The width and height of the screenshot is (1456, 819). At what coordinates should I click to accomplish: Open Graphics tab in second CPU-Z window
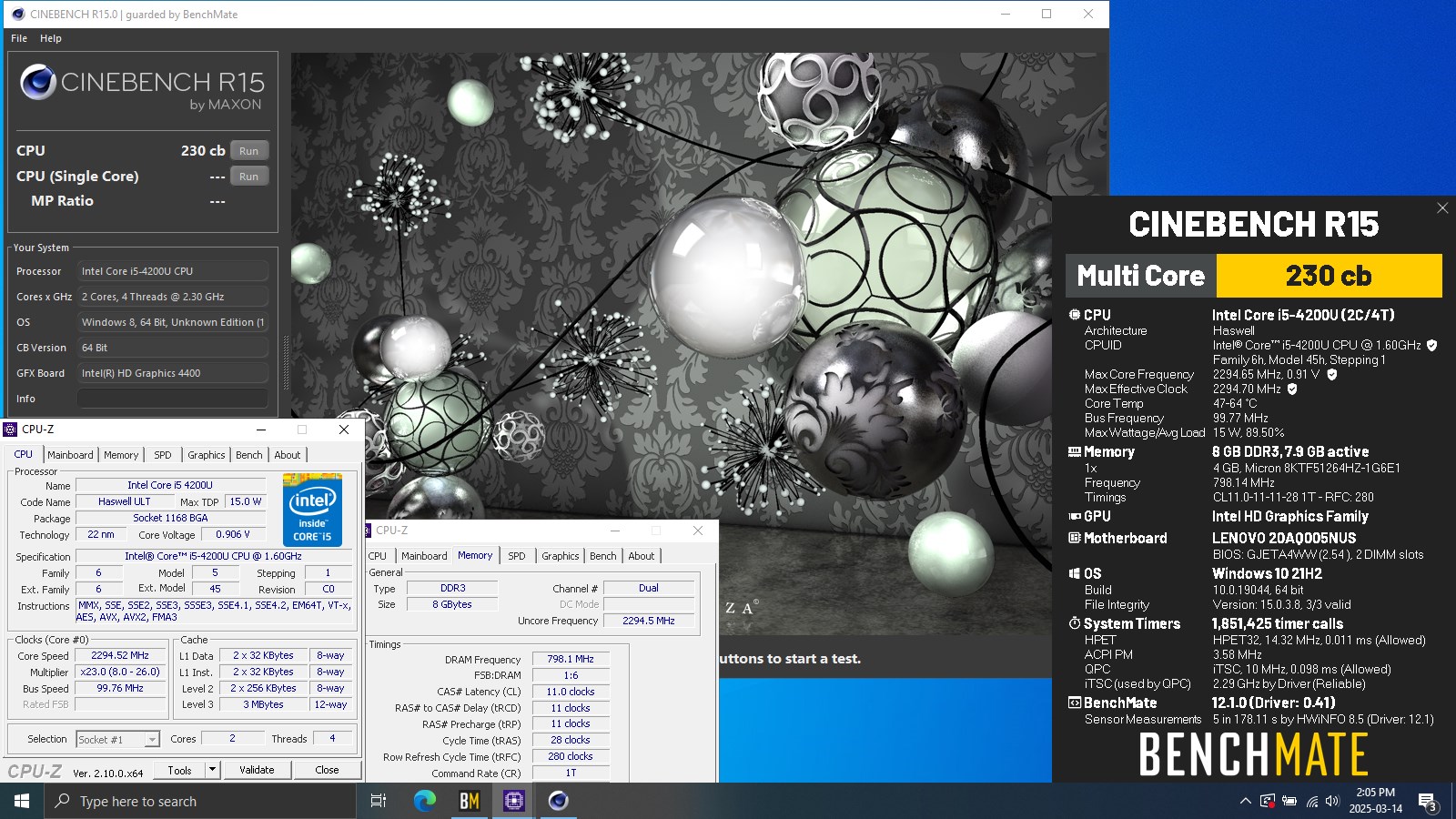pos(561,556)
